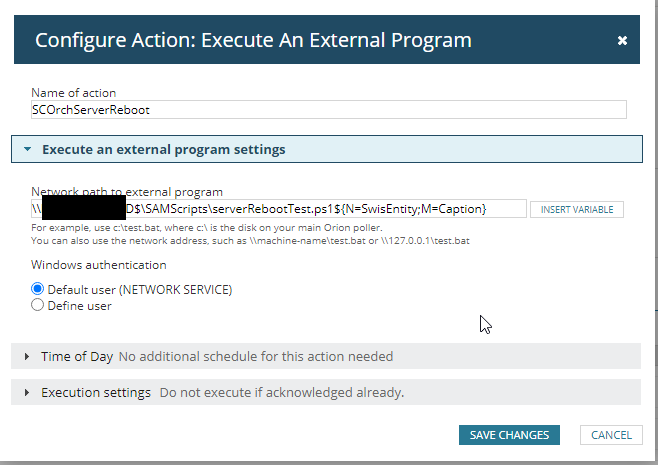Collapse arrow beside Execute an external program settings
Image resolution: width=658 pixels, height=465 pixels.
(28, 149)
